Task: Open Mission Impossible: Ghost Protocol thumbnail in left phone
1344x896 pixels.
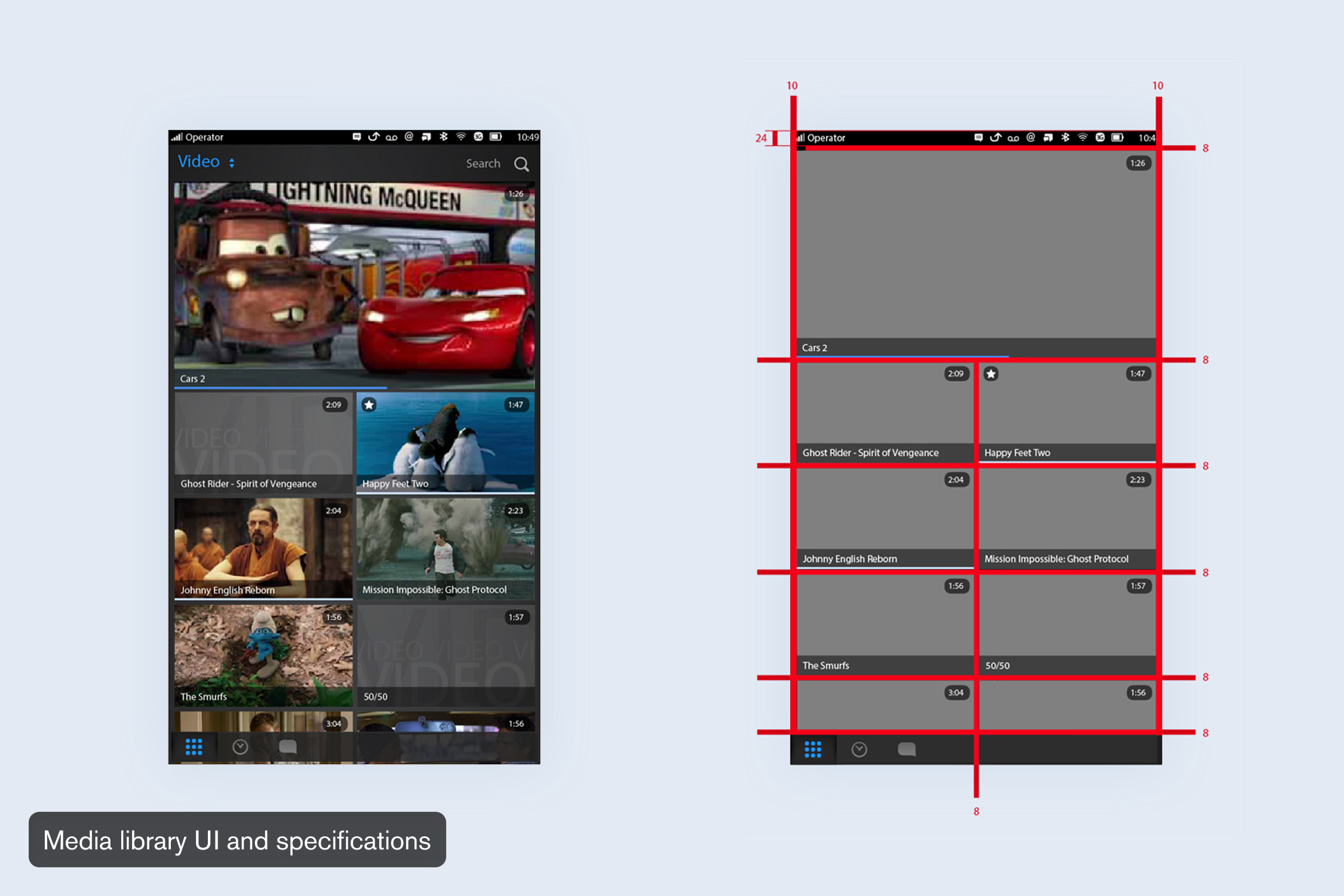Action: click(x=446, y=548)
